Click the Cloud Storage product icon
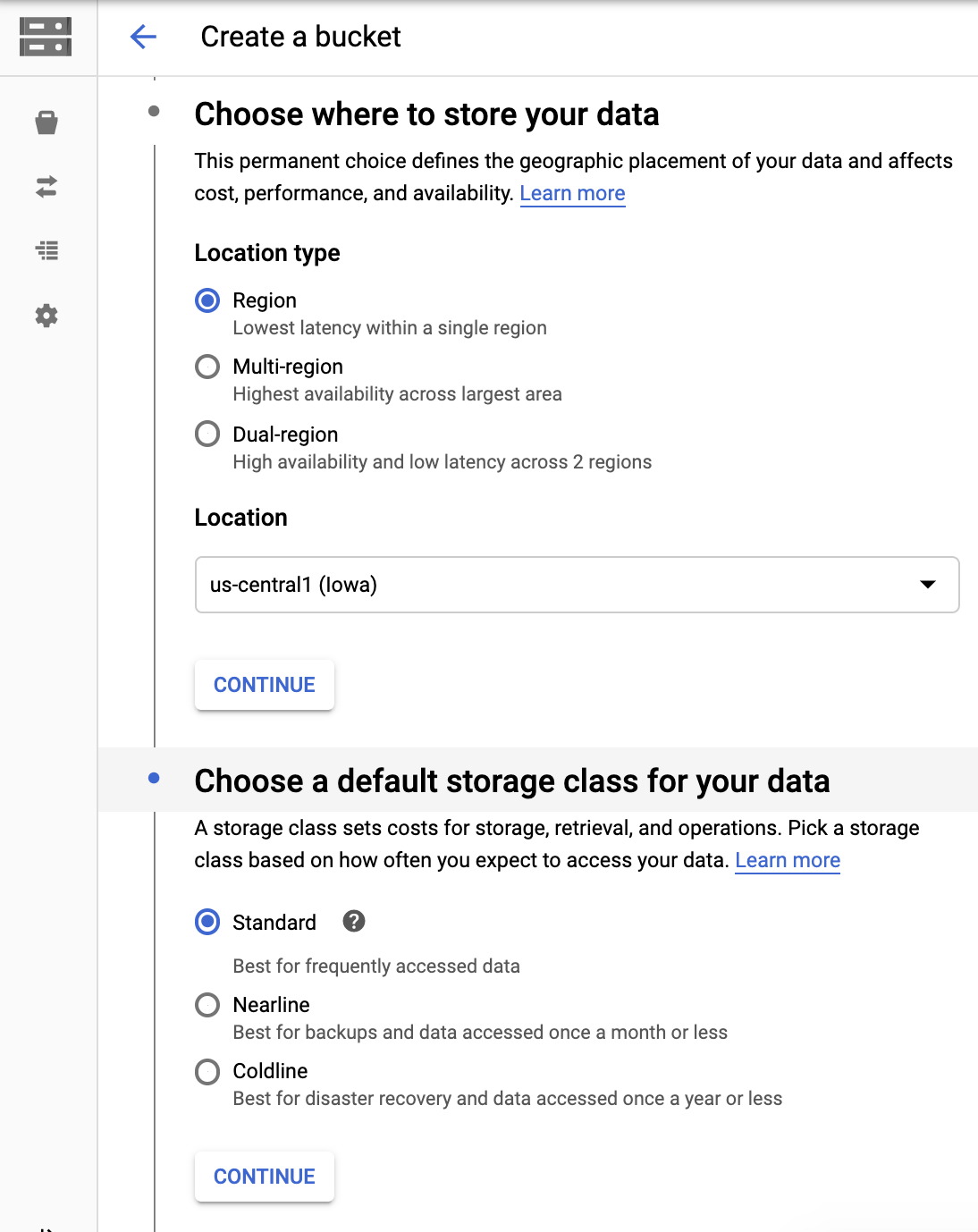Screen dimensions: 978x1232 [x=46, y=37]
